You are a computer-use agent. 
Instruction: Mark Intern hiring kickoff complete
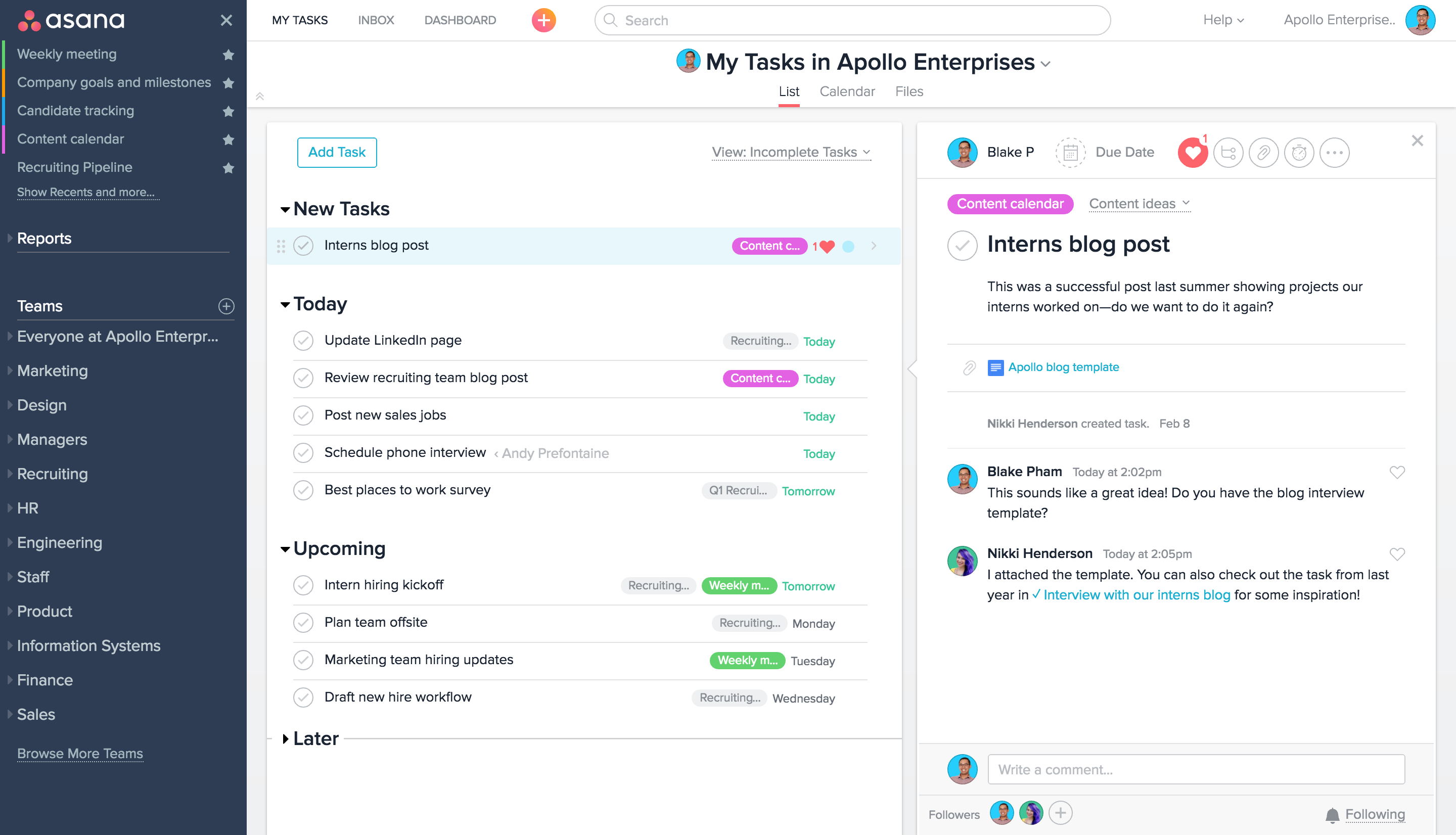pos(303,585)
